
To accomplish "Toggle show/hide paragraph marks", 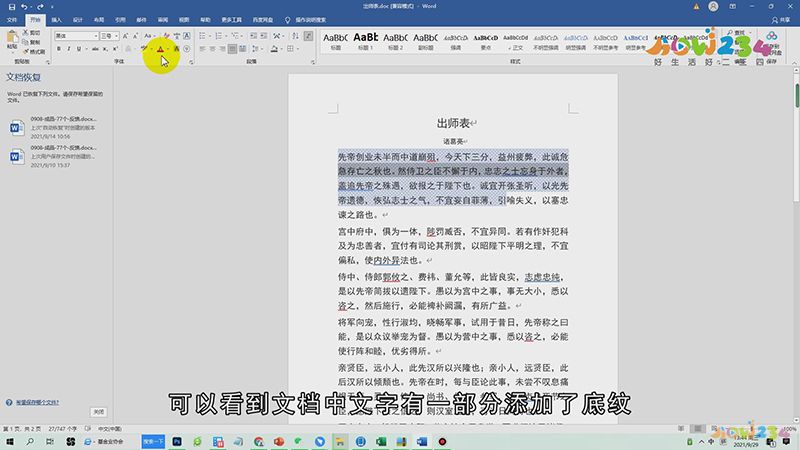I will pos(309,36).
